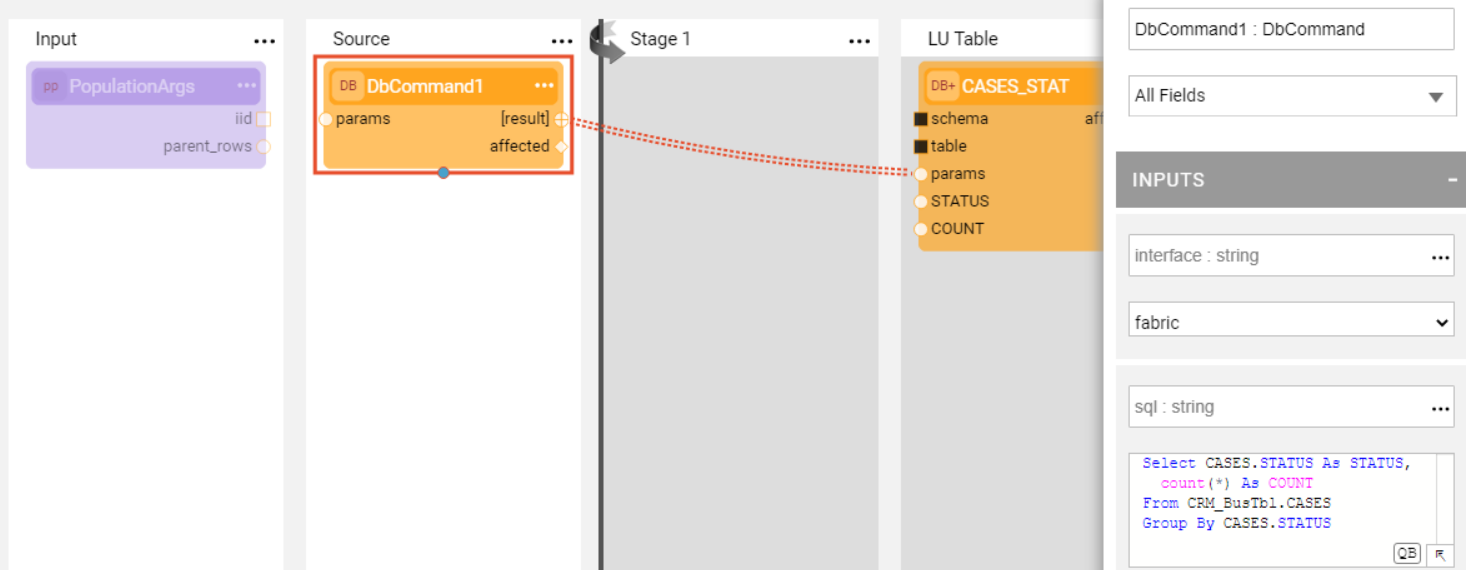Screen dimensions: 1466x570
Task: Click the DB+ icon on CASES_STAT node
Action: [x=943, y=86]
